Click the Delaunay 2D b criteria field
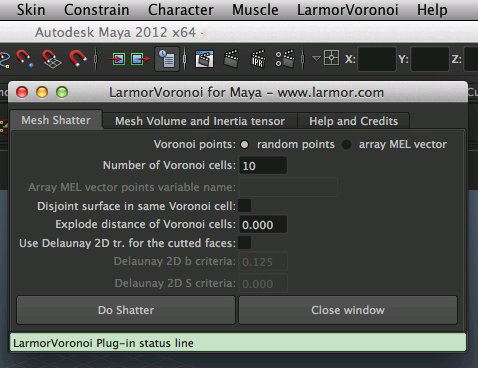This screenshot has height=368, width=478. click(263, 262)
